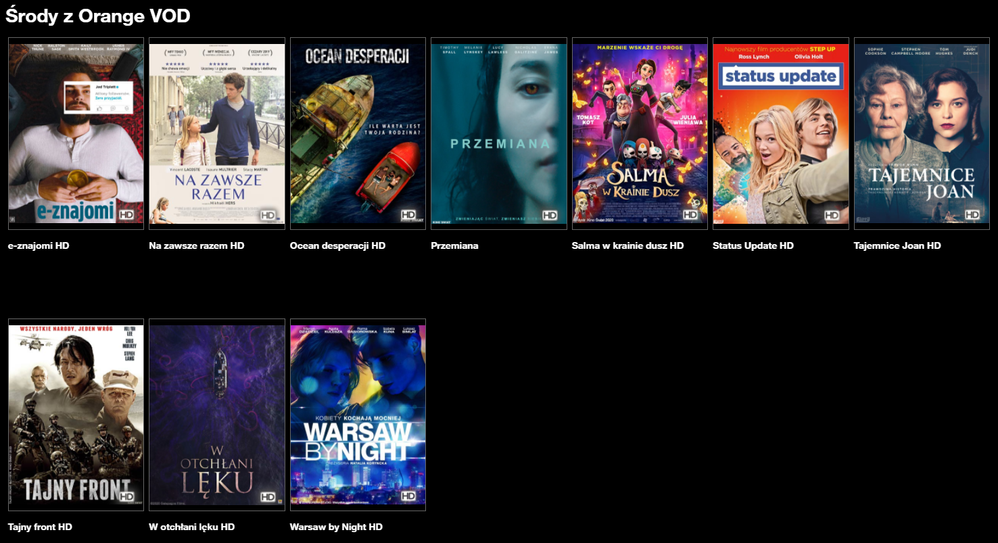Open the e-znajomi movie poster
998x543 pixels.
[76, 134]
